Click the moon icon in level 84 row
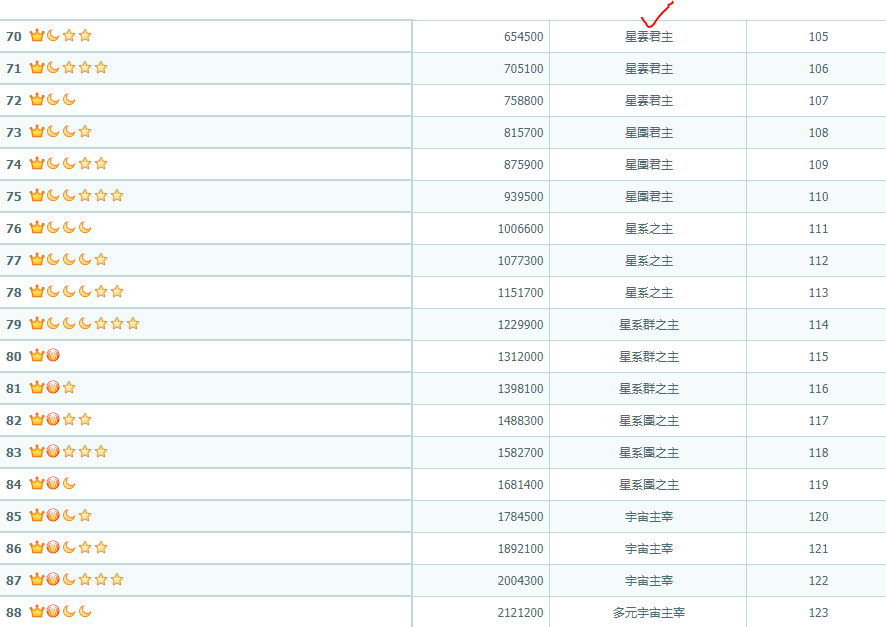Viewport: 886px width, 627px height. pos(69,484)
